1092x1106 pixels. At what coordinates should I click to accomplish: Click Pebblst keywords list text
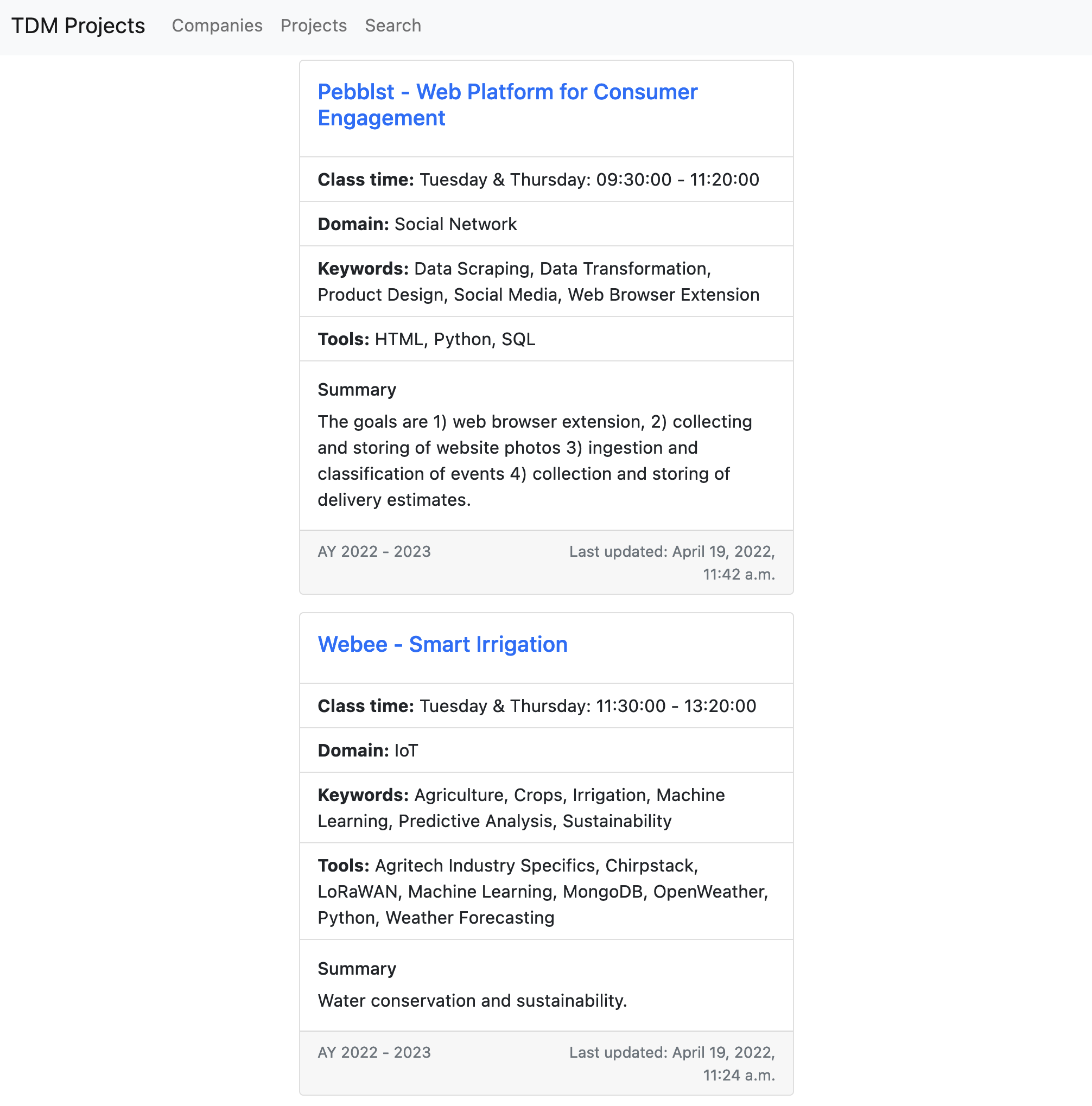(538, 282)
